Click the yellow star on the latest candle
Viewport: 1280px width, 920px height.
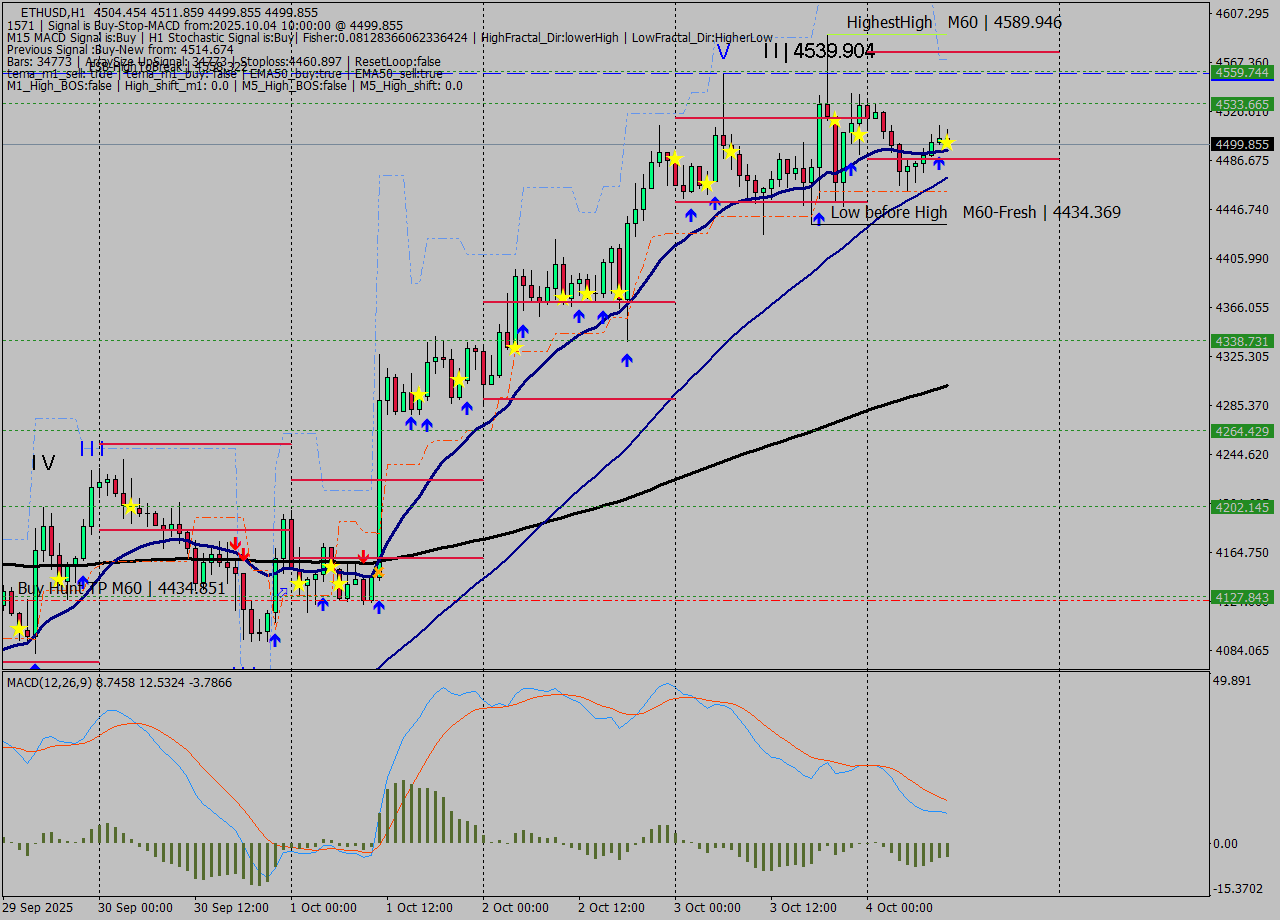[946, 142]
